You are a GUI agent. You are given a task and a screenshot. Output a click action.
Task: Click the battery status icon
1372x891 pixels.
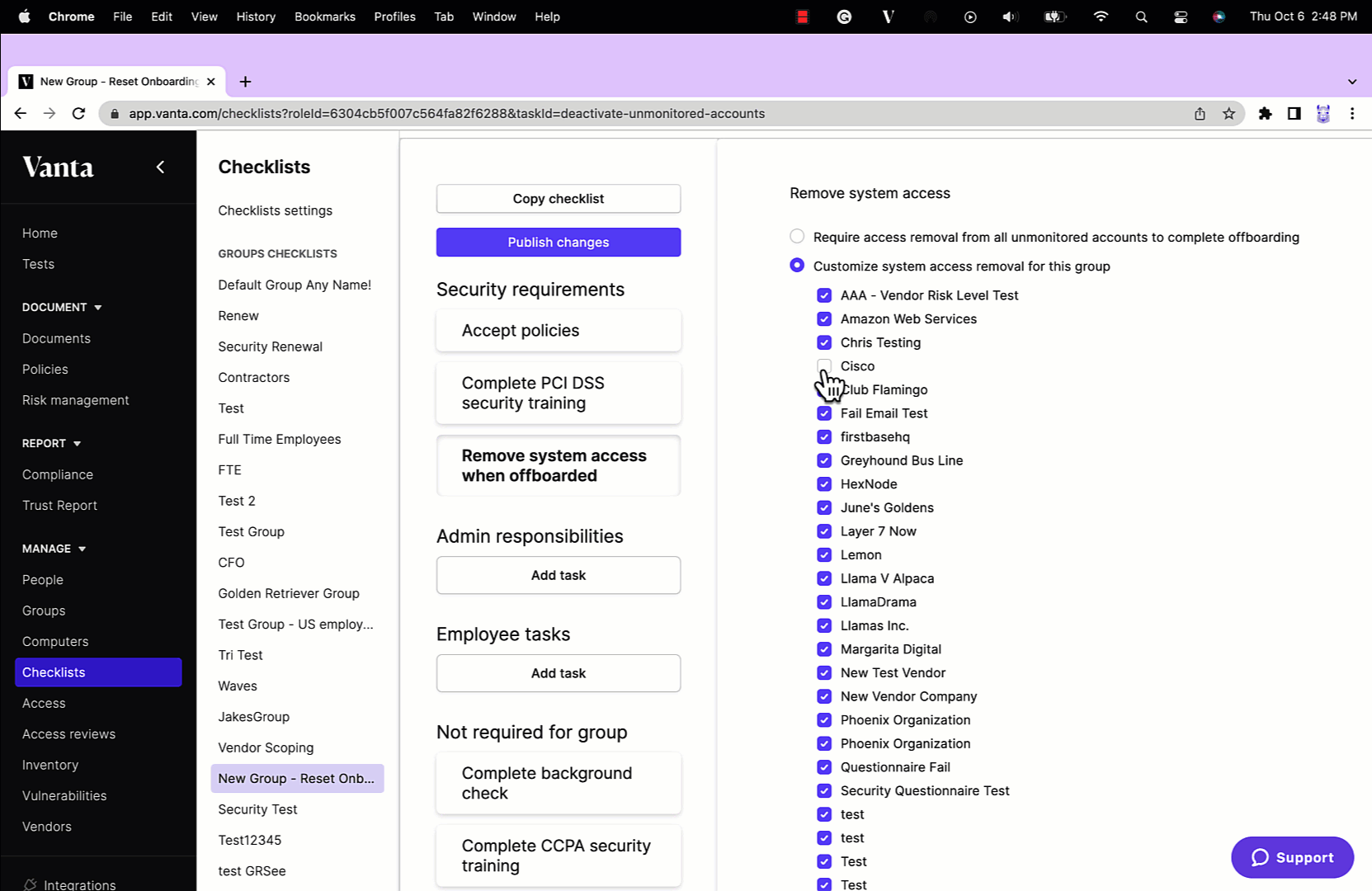coord(1055,16)
